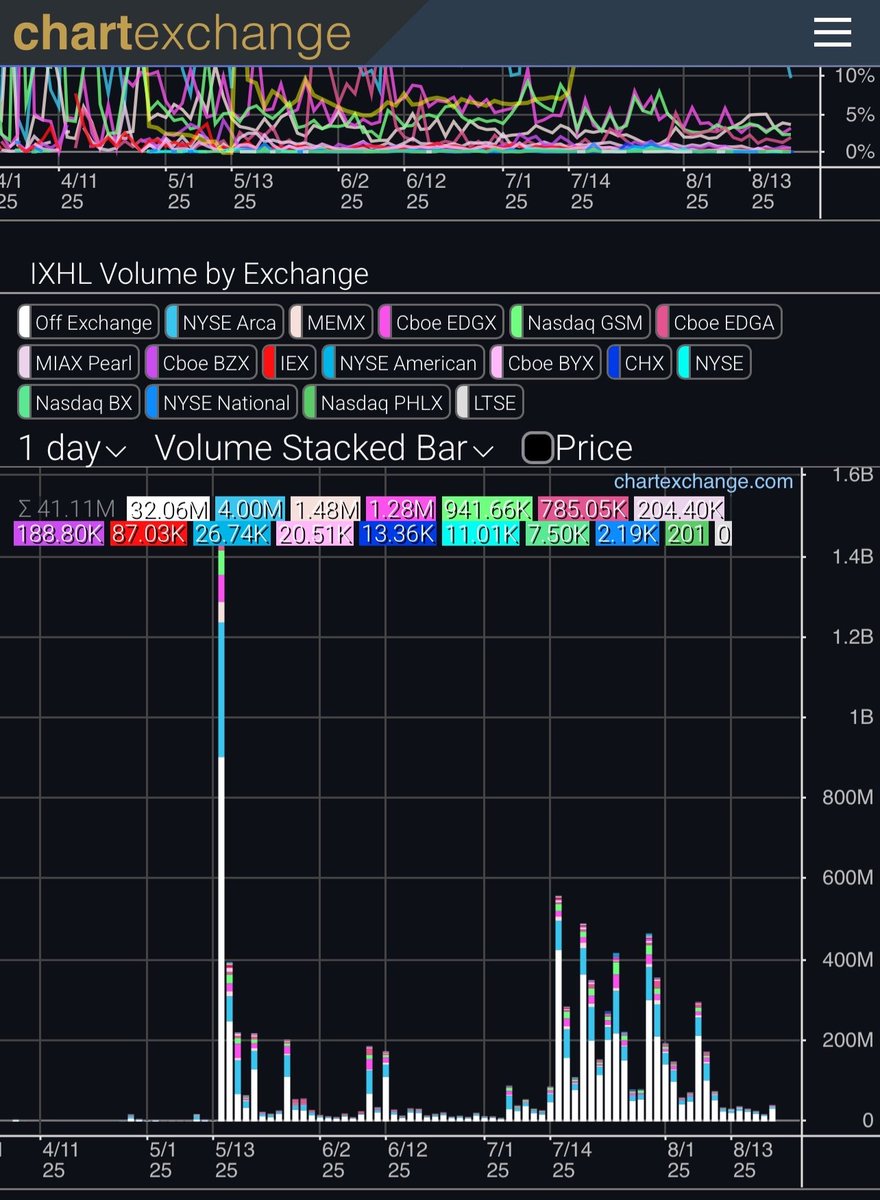880x1200 pixels.
Task: Click the 20.51K value label
Action: [x=315, y=533]
